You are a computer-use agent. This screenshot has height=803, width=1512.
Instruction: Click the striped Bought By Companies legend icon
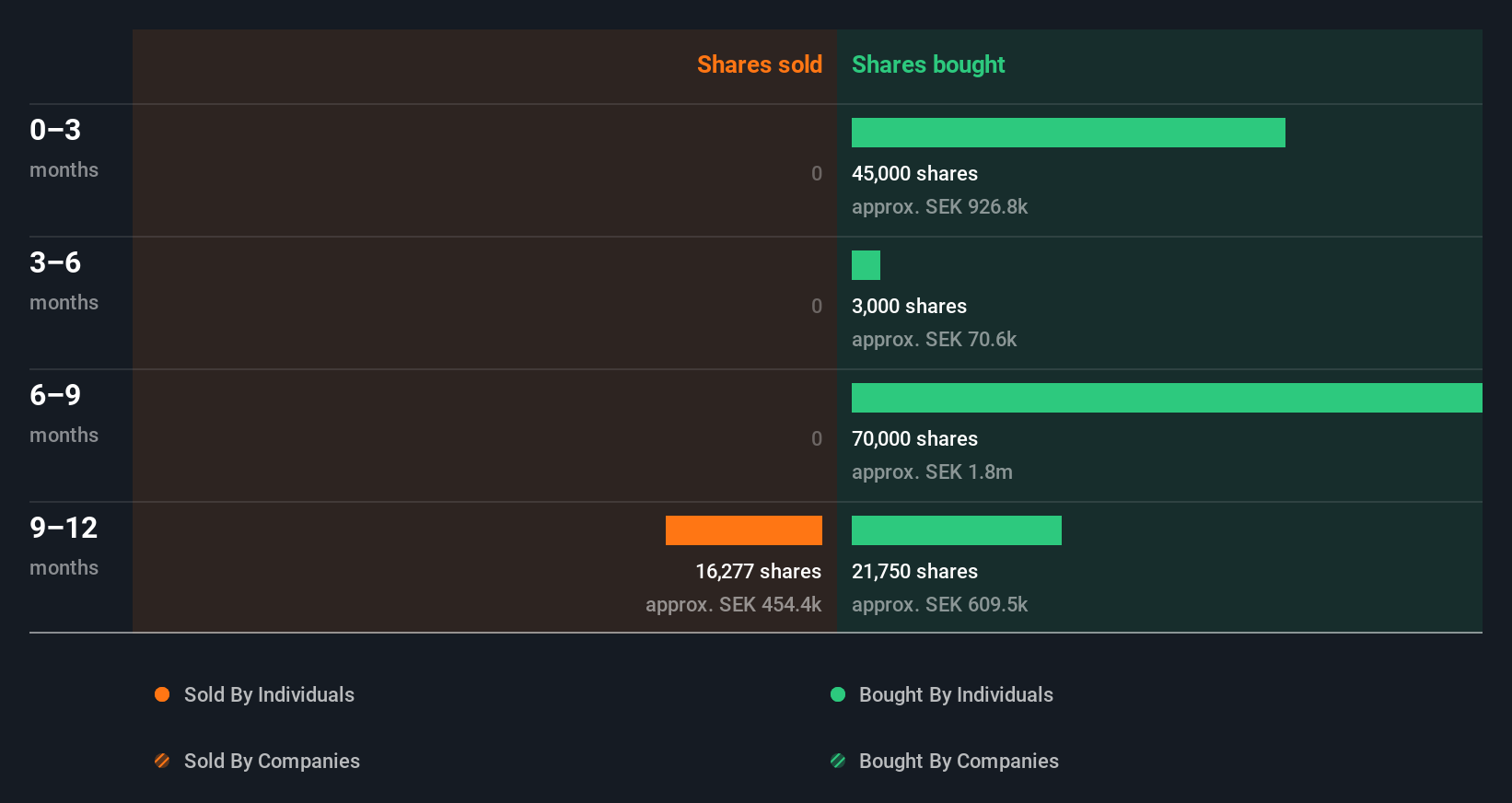[x=838, y=761]
